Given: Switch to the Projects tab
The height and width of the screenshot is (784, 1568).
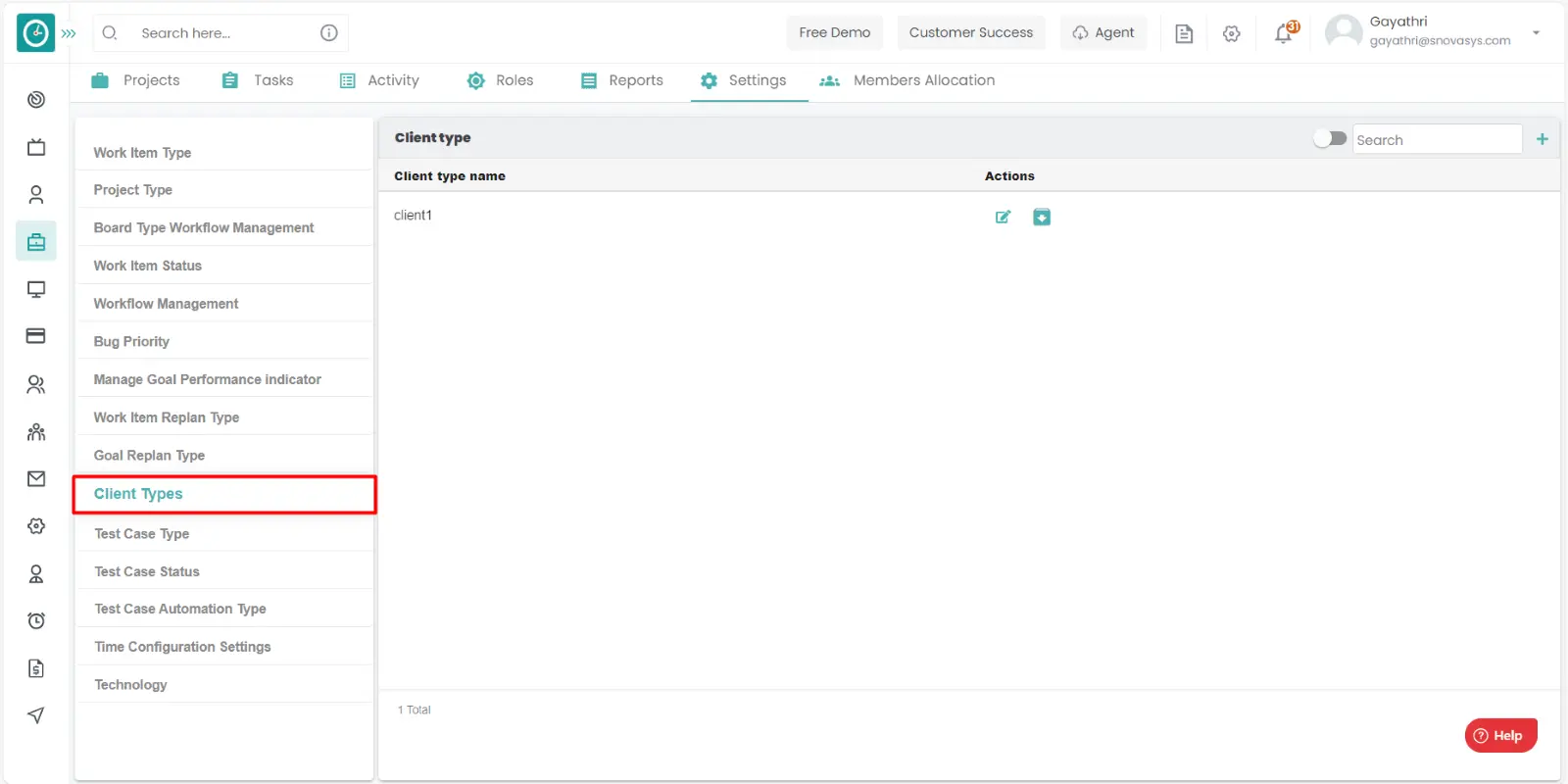Looking at the screenshot, I should pyautogui.click(x=135, y=80).
